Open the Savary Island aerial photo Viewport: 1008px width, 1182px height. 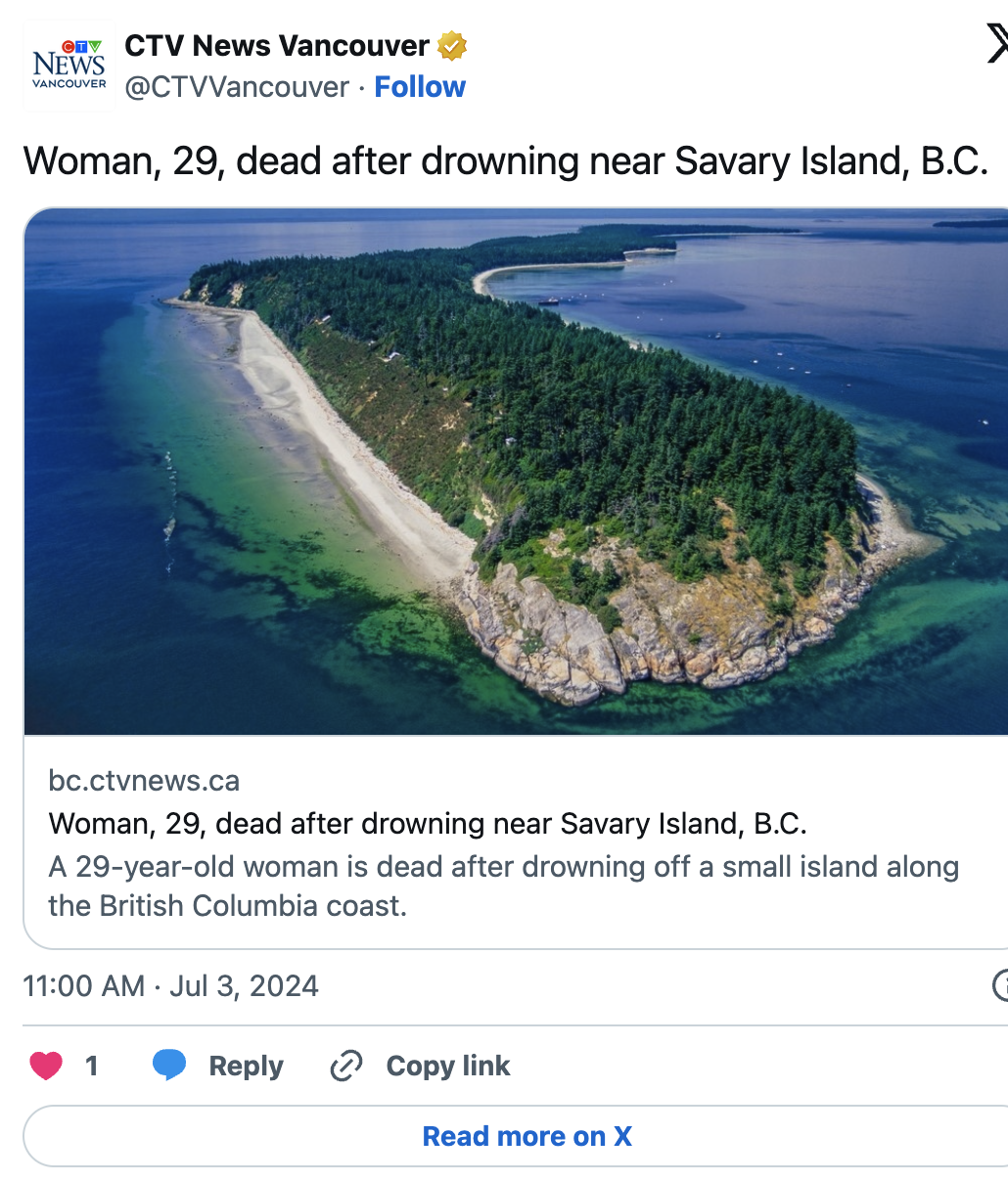pos(516,472)
